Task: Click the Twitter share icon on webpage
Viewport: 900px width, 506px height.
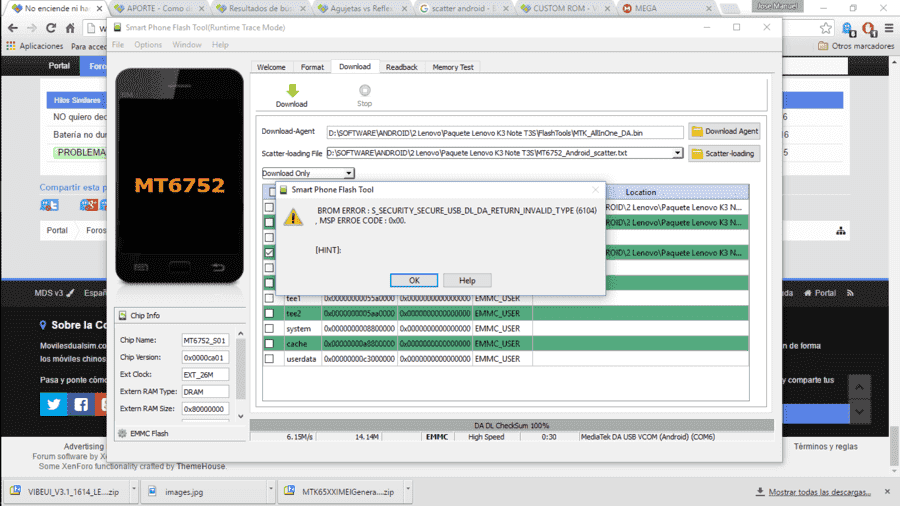Action: [53, 404]
